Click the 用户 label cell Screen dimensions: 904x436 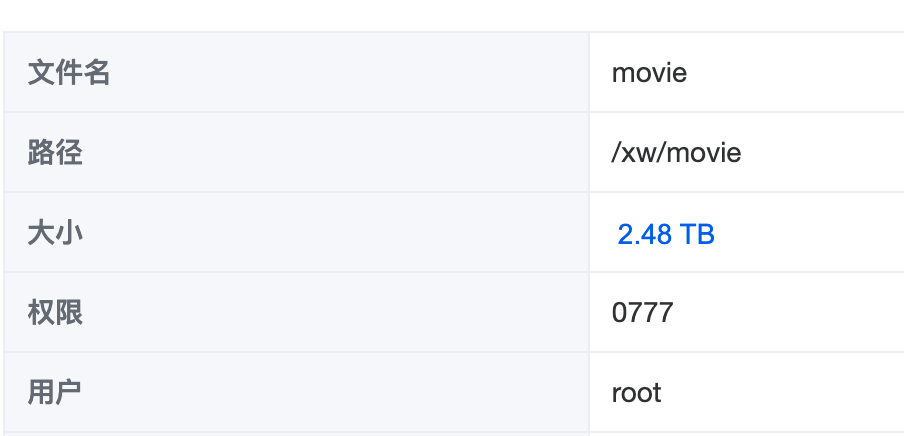tap(296, 392)
